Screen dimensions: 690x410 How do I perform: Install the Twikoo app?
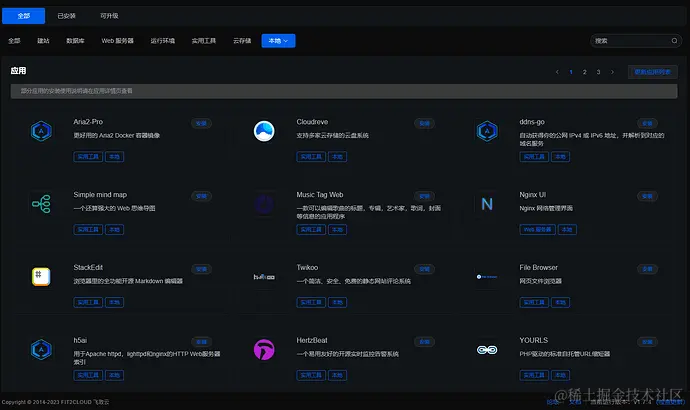(425, 269)
